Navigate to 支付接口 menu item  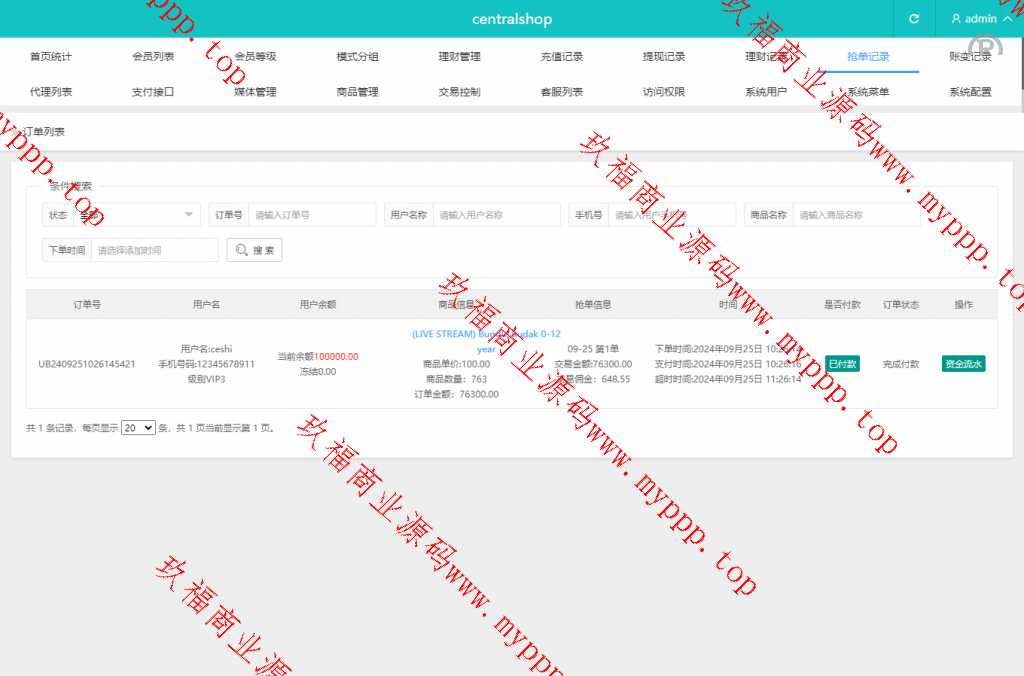153,92
